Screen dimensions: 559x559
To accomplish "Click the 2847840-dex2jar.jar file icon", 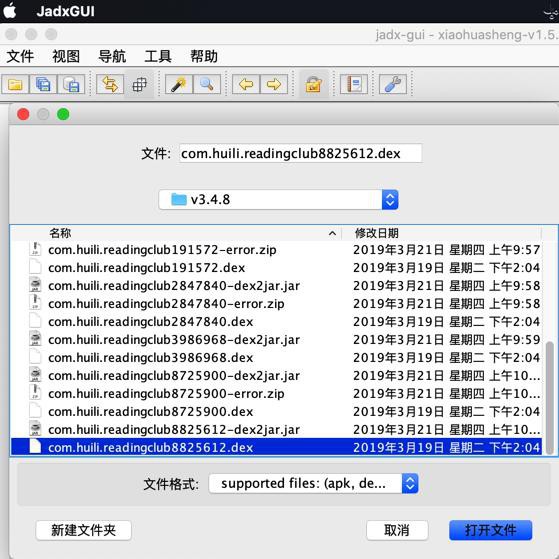I will pyautogui.click(x=35, y=285).
